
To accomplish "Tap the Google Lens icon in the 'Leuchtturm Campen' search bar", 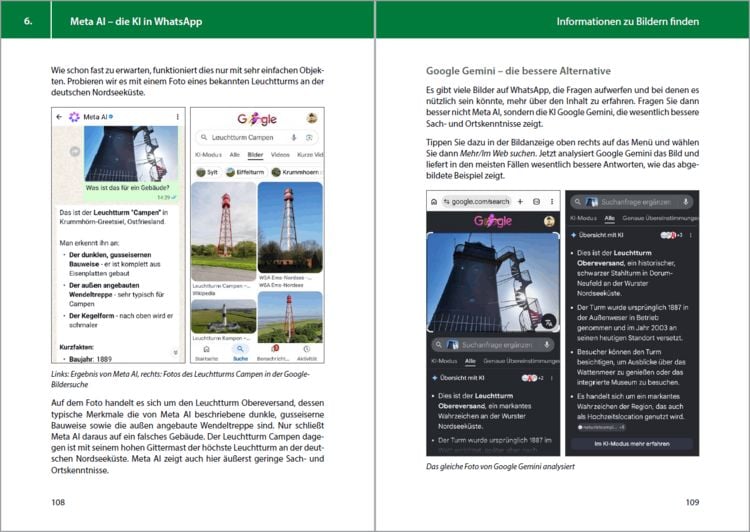I will click(x=309, y=137).
